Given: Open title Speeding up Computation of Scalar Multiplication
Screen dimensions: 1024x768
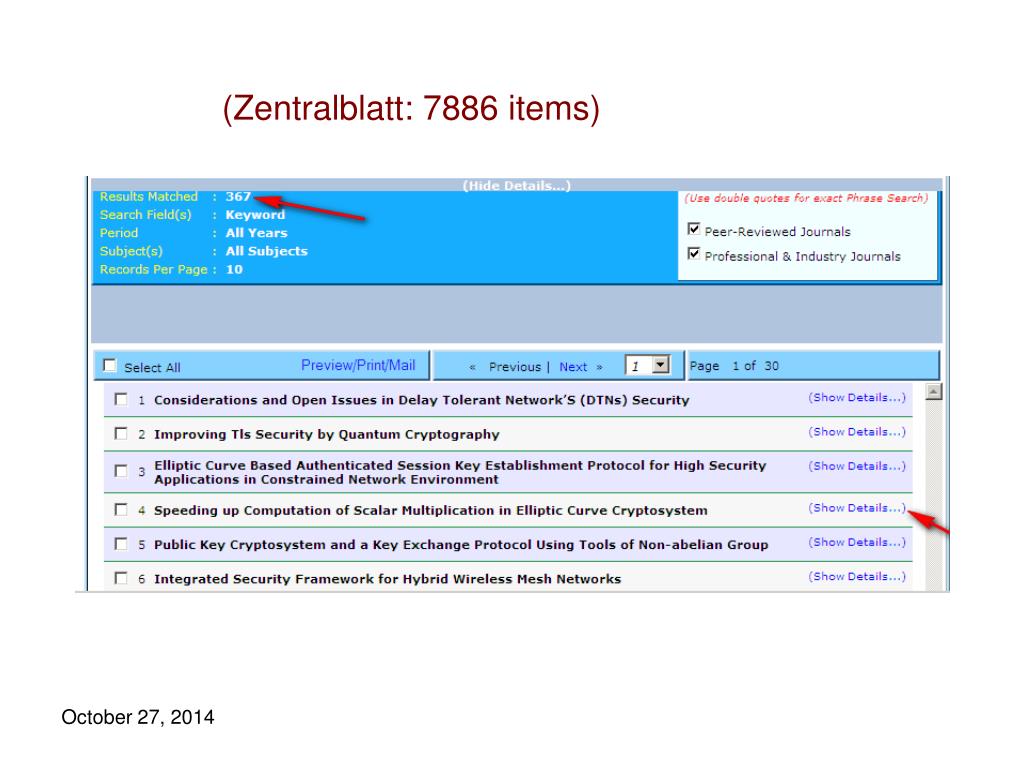Looking at the screenshot, I should click(430, 510).
